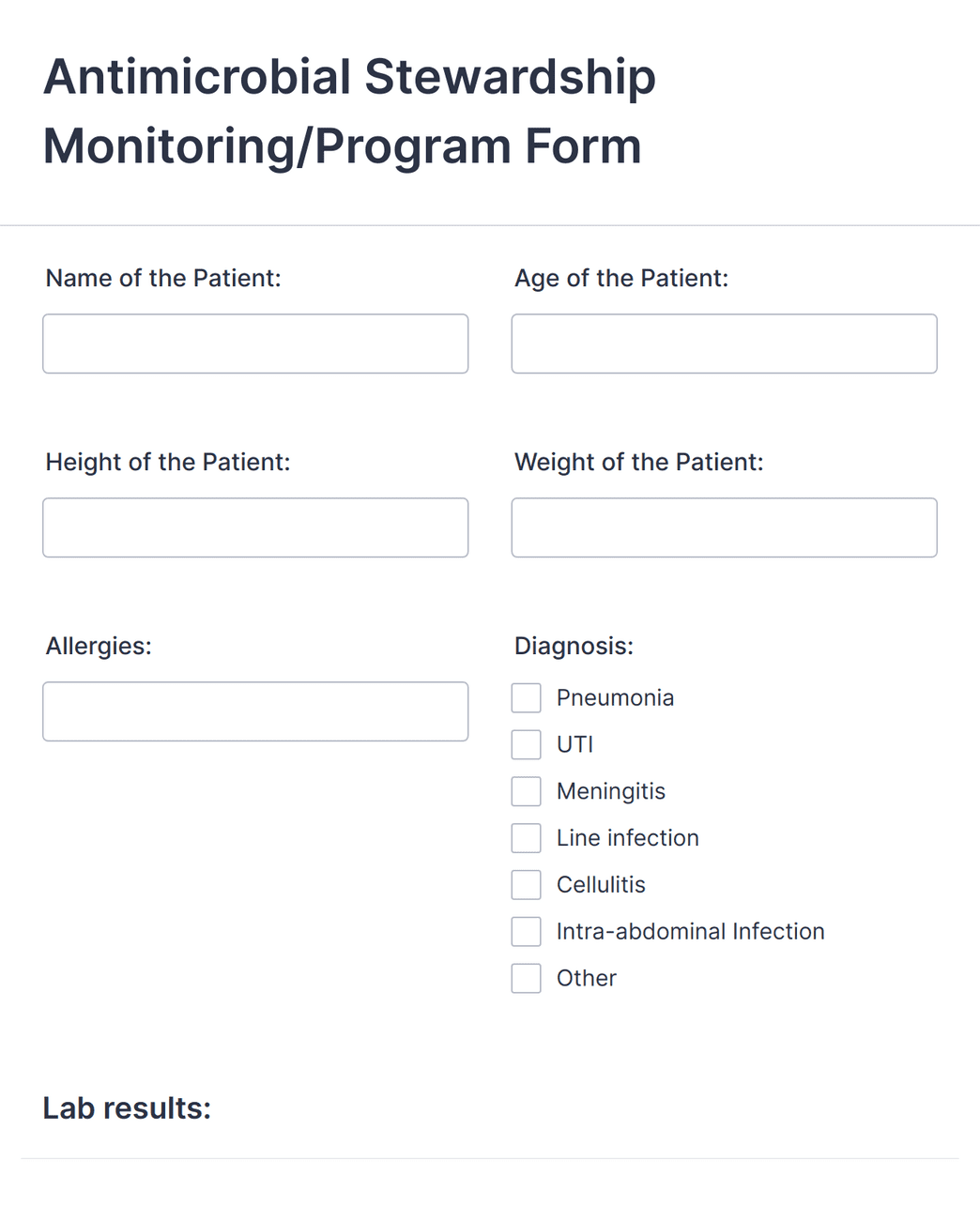The image size is (980, 1206).
Task: Click the Weight of the Patient field
Action: [x=724, y=527]
